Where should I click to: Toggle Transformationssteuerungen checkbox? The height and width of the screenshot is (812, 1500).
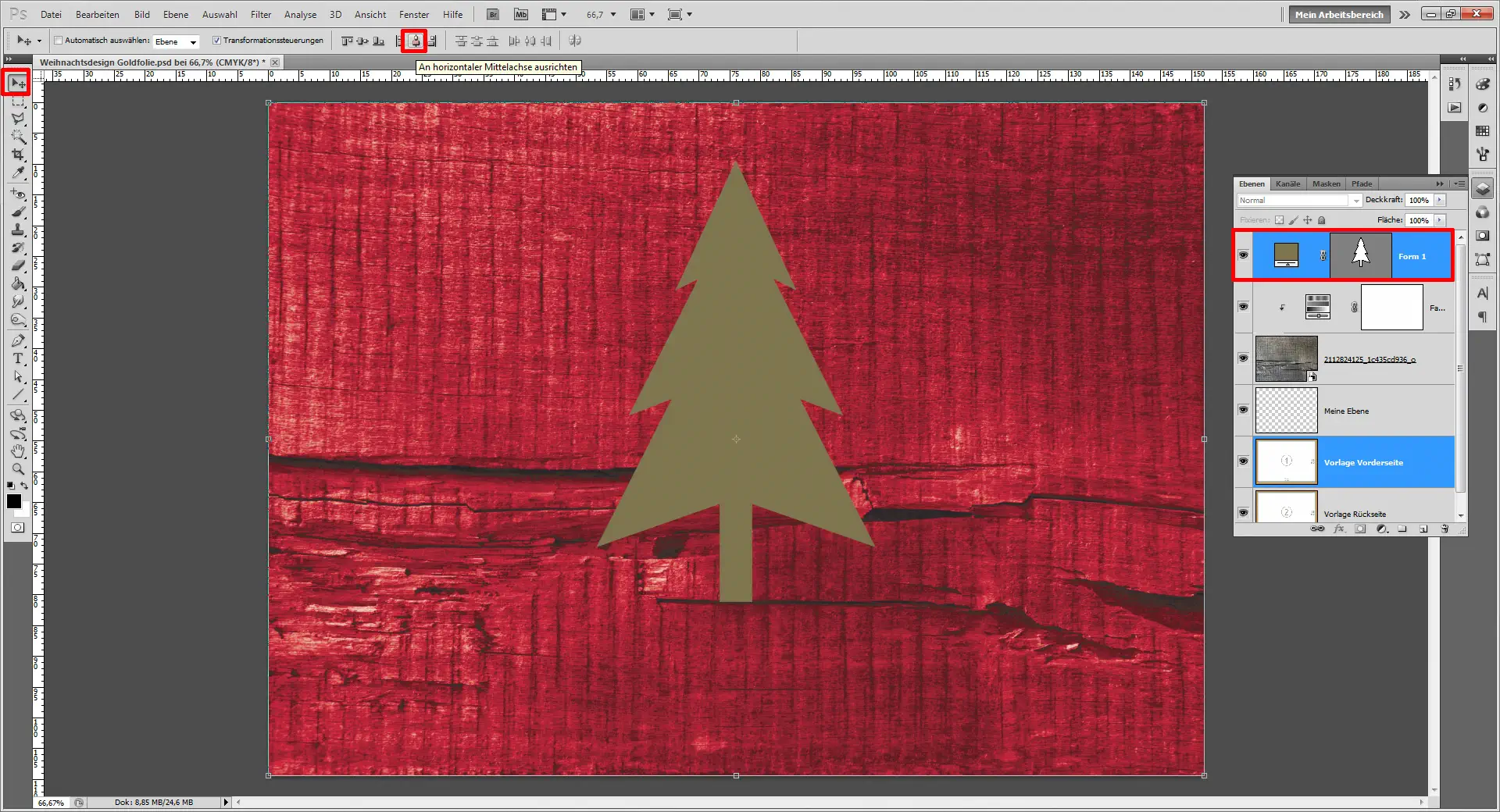click(217, 41)
